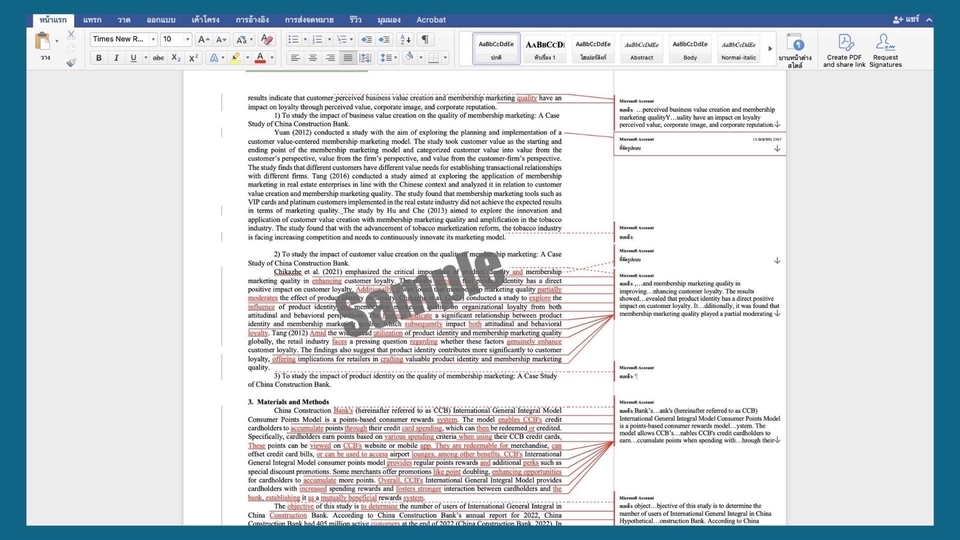Align text left
This screenshot has height=540, width=960.
click(x=295, y=58)
